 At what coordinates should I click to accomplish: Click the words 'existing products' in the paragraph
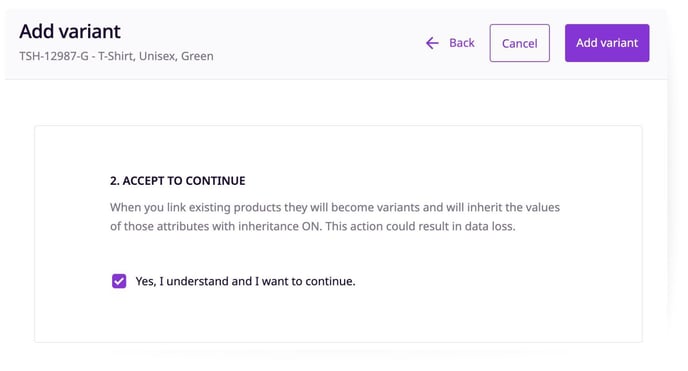235,207
